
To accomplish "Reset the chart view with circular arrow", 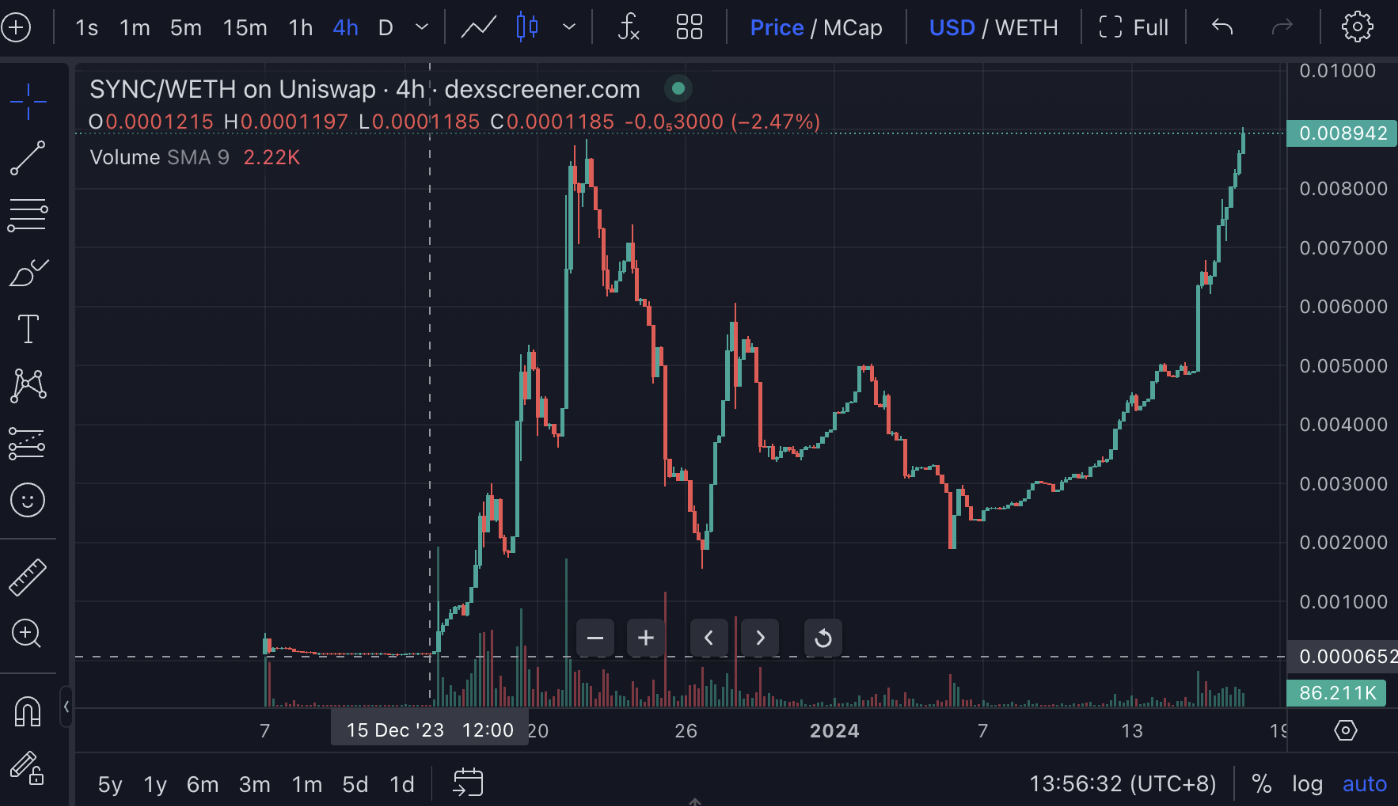I will [823, 637].
